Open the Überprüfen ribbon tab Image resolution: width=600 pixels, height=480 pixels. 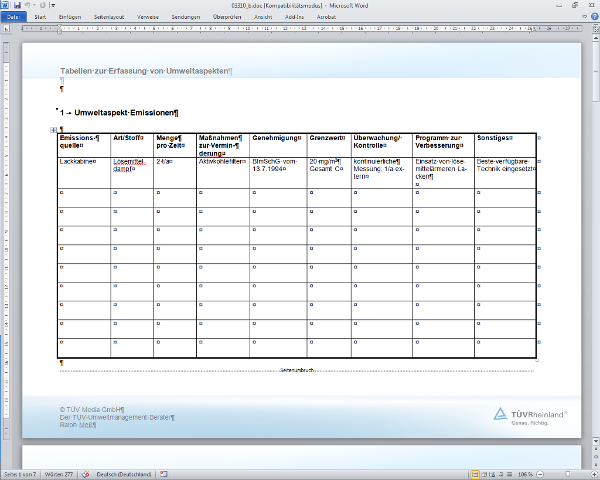coord(228,17)
